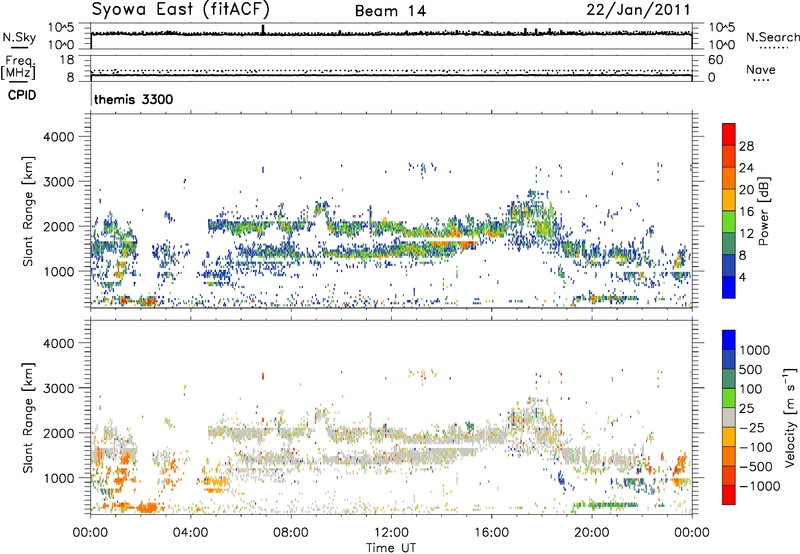Select the 'N.Sky' legend label
Screen dimensions: 800x554
[19, 37]
